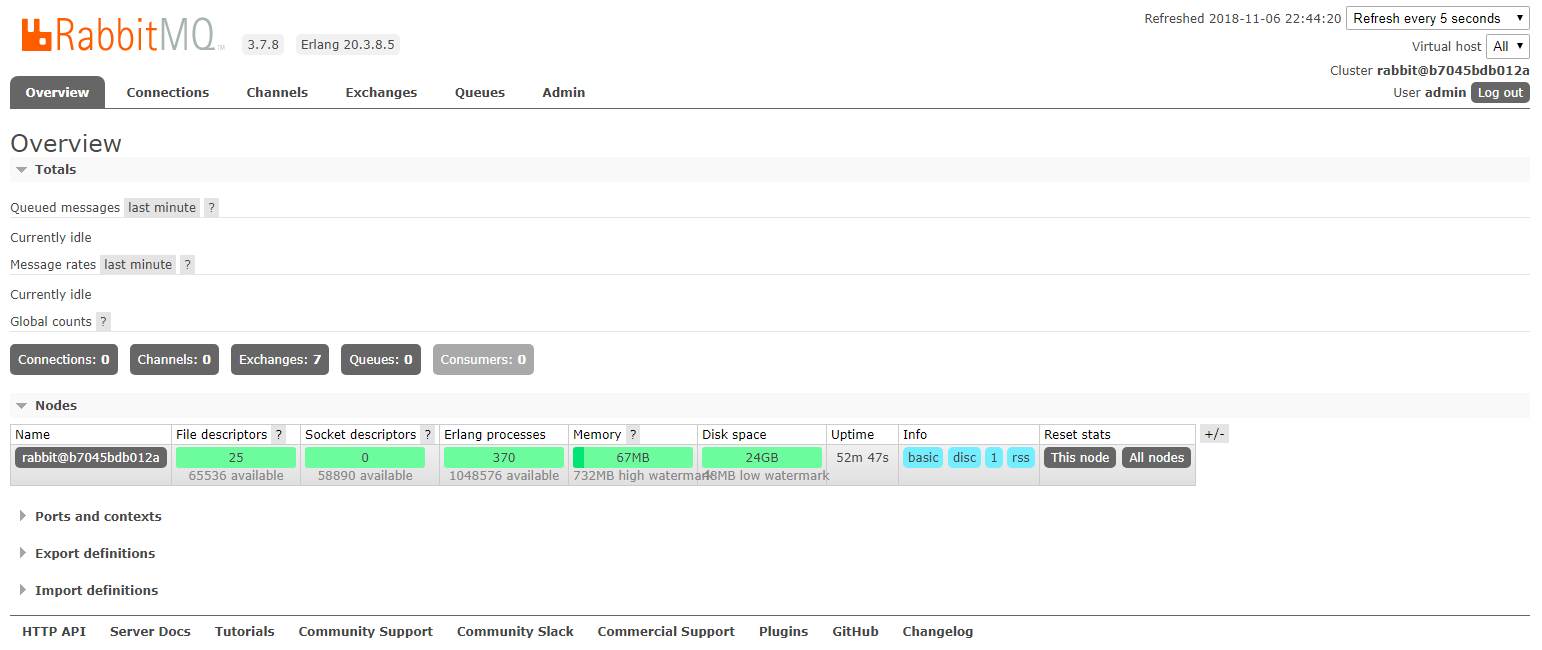The image size is (1542, 650).
Task: Click the basic info tag
Action: point(923,458)
